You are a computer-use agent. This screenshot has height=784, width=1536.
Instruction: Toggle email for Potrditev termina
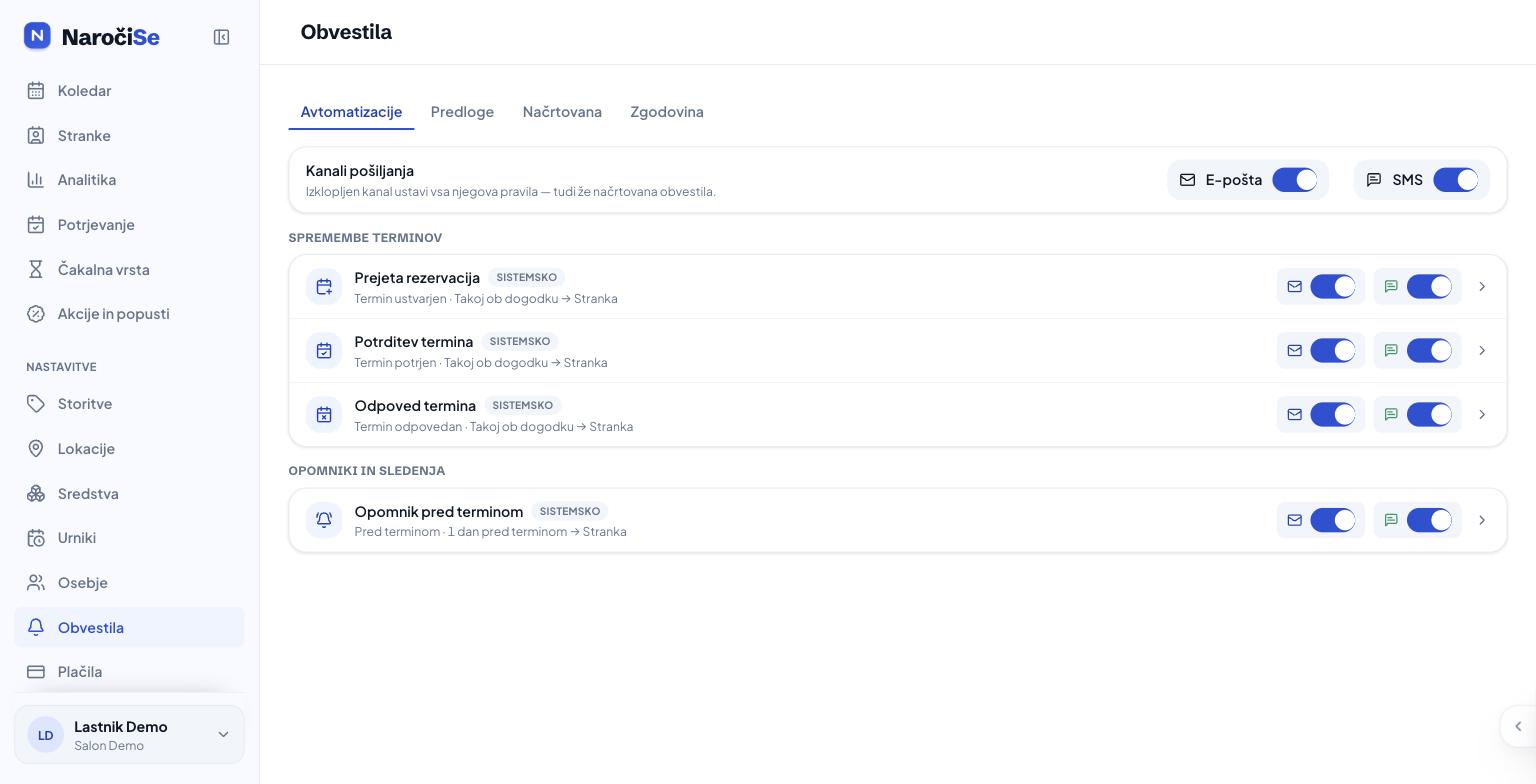point(1333,351)
